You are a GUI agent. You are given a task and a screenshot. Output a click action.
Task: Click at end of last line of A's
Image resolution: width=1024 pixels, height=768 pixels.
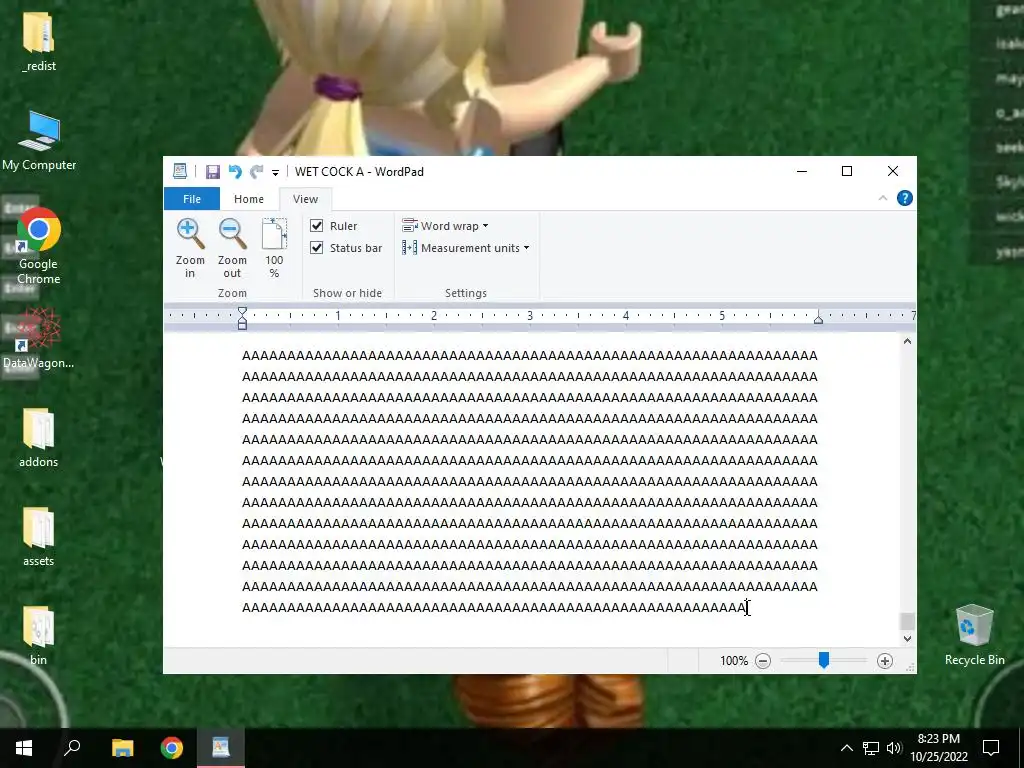[746, 608]
